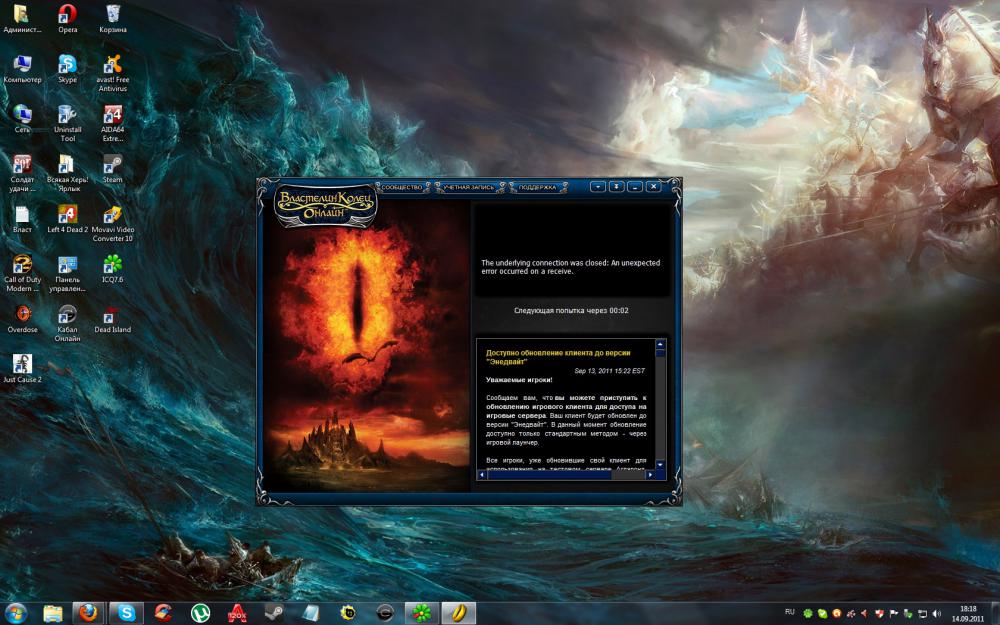Open the Учетная запись menu
The image size is (1000, 625).
469,187
